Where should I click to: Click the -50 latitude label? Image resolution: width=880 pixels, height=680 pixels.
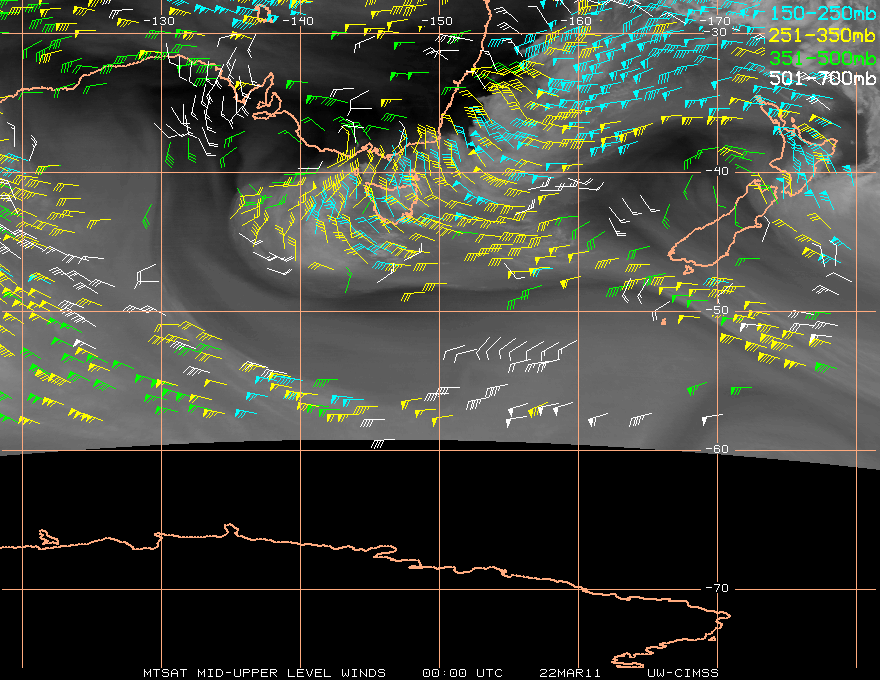coord(717,310)
